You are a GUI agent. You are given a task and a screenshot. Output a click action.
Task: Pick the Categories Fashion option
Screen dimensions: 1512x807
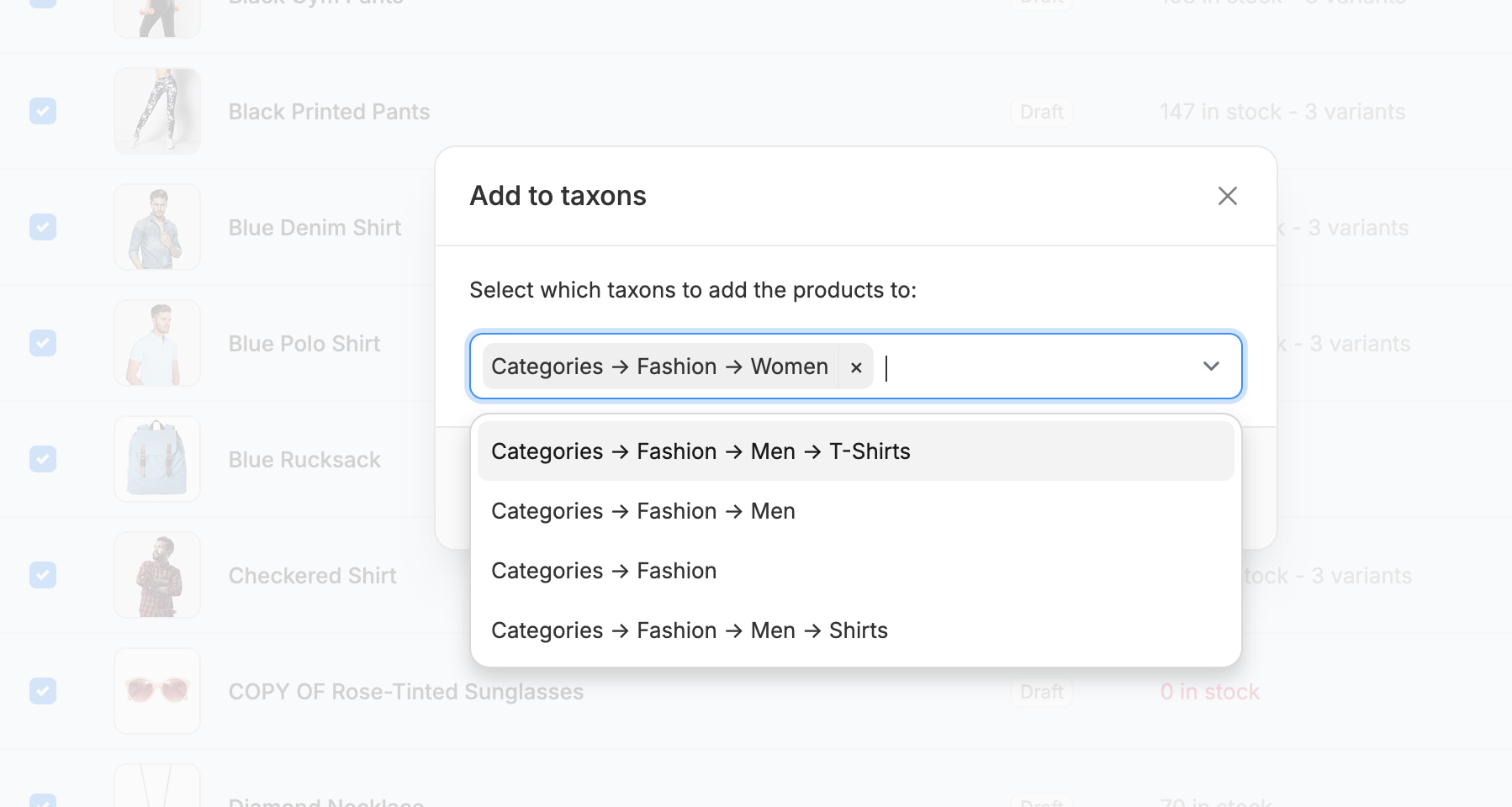point(604,571)
